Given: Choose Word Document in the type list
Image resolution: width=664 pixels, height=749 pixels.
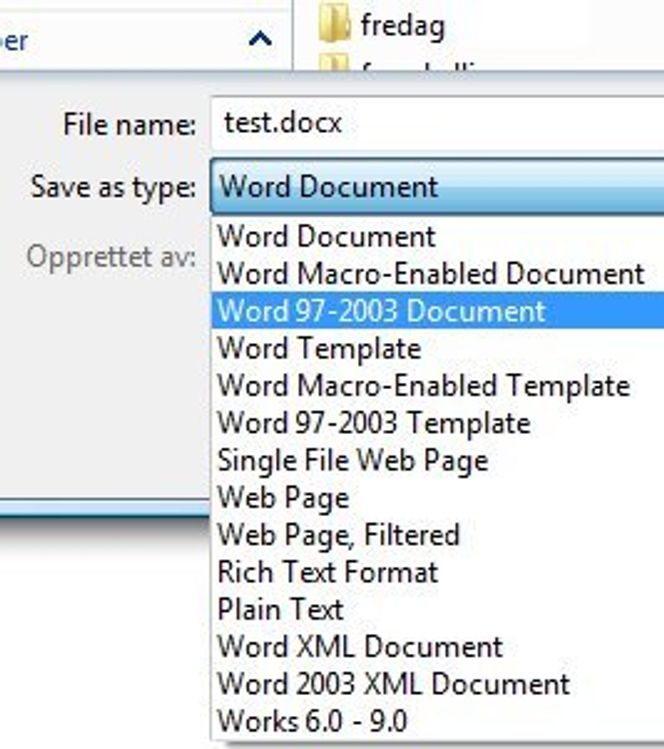Looking at the screenshot, I should (x=437, y=236).
